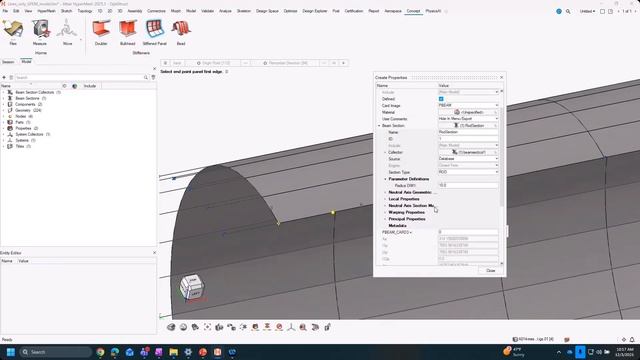This screenshot has height=360, width=640.
Task: Open File Explorer from the taskbar
Action: click(173, 352)
